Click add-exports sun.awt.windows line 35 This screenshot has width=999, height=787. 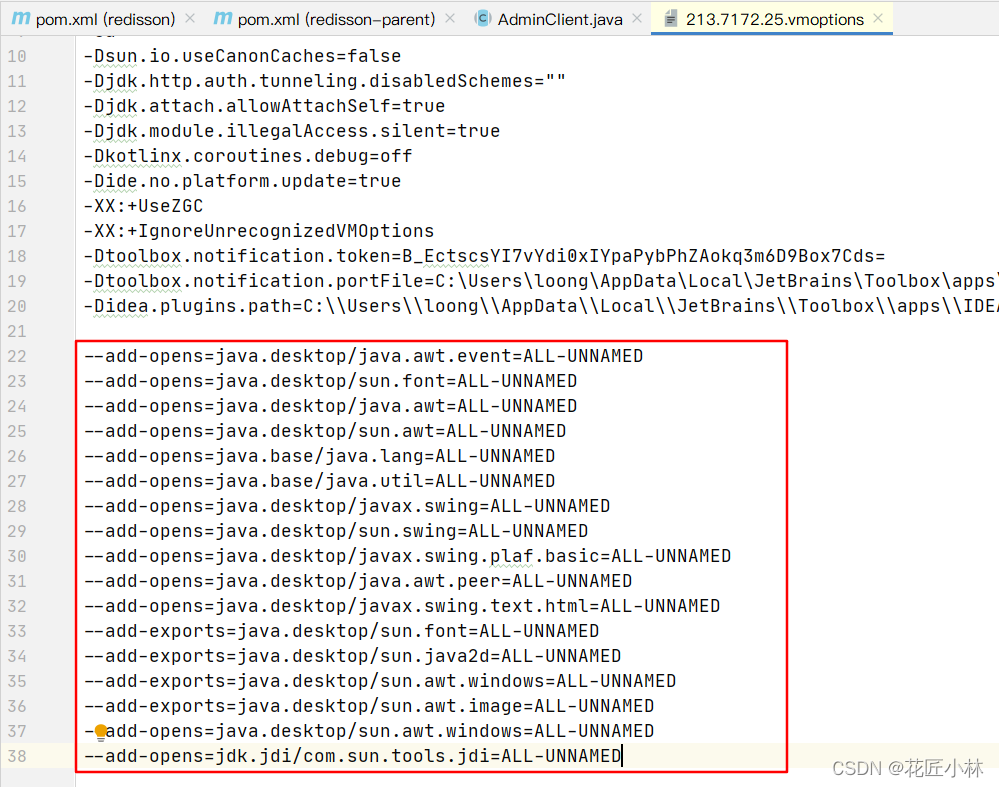pyautogui.click(x=380, y=681)
